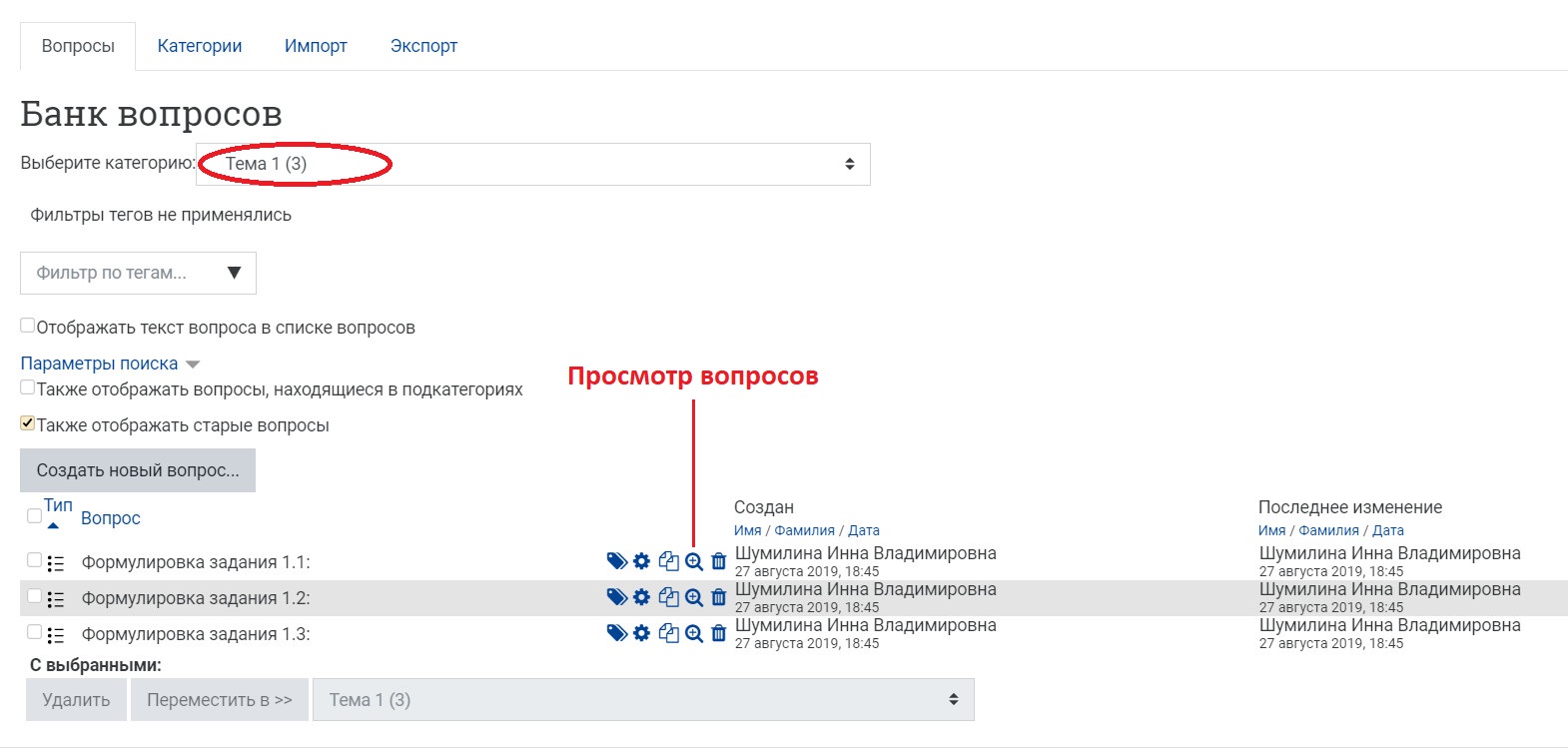The height and width of the screenshot is (749, 1568).
Task: Collapse the 'Параметры поиска' section
Action: point(110,364)
